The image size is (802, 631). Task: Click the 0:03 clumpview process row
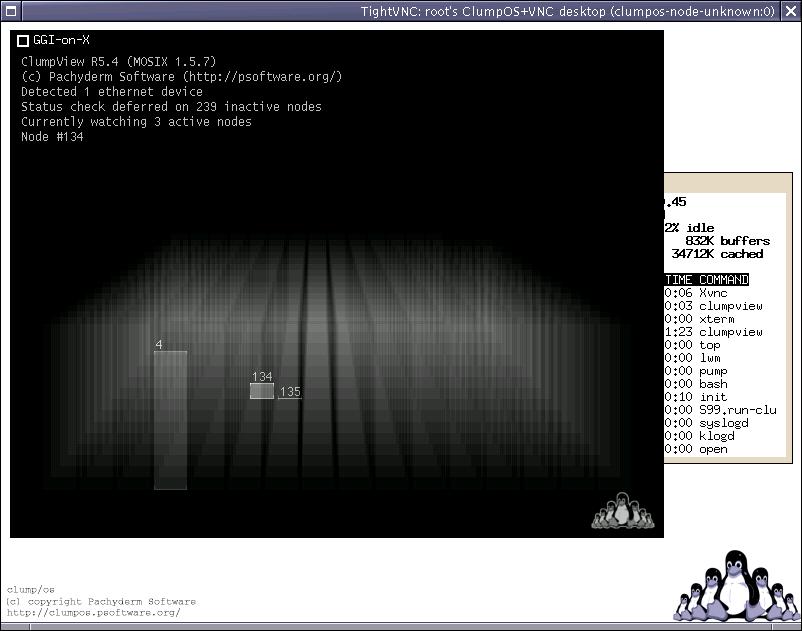click(714, 306)
